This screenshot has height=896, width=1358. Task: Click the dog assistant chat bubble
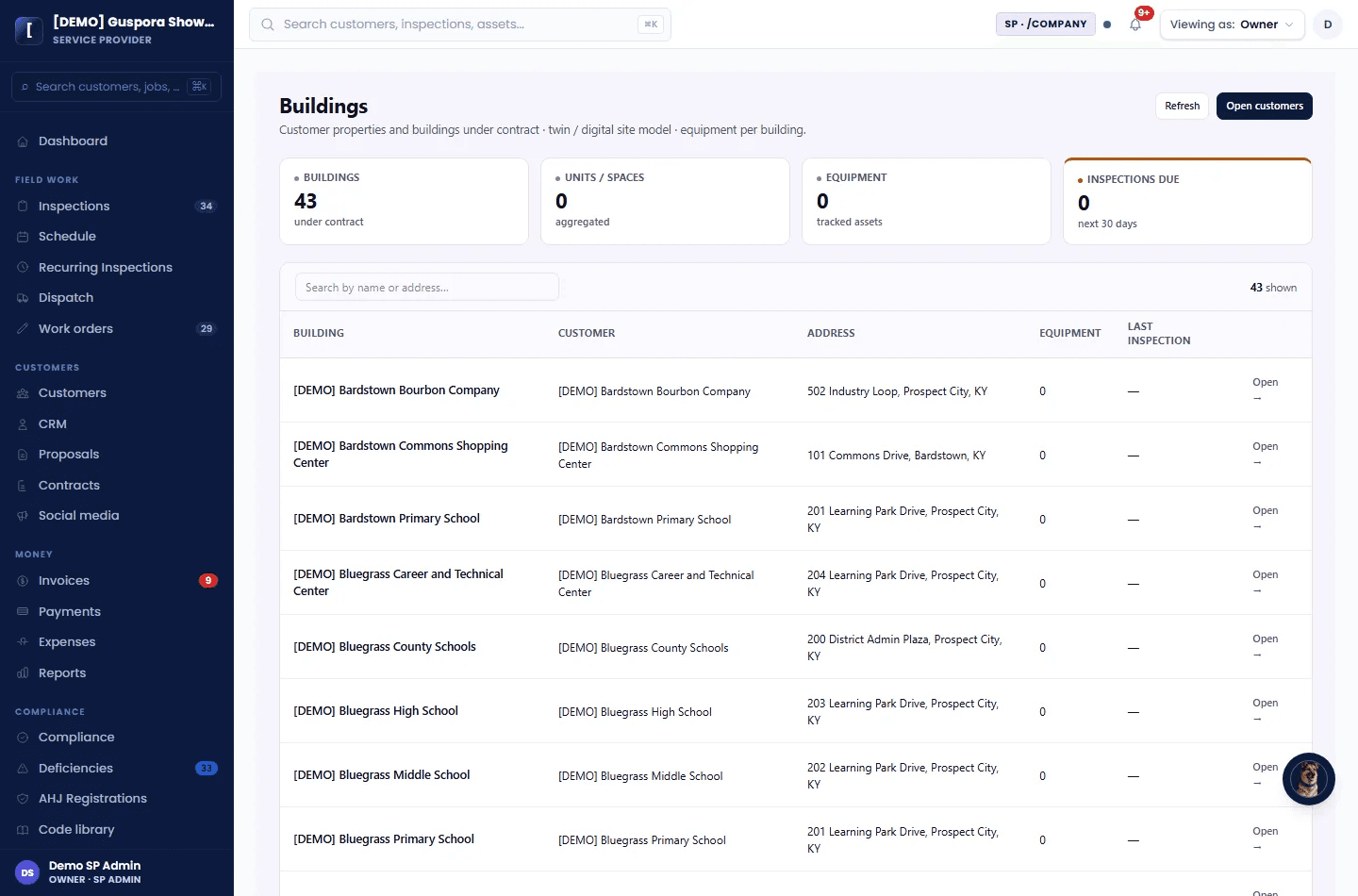tap(1309, 779)
